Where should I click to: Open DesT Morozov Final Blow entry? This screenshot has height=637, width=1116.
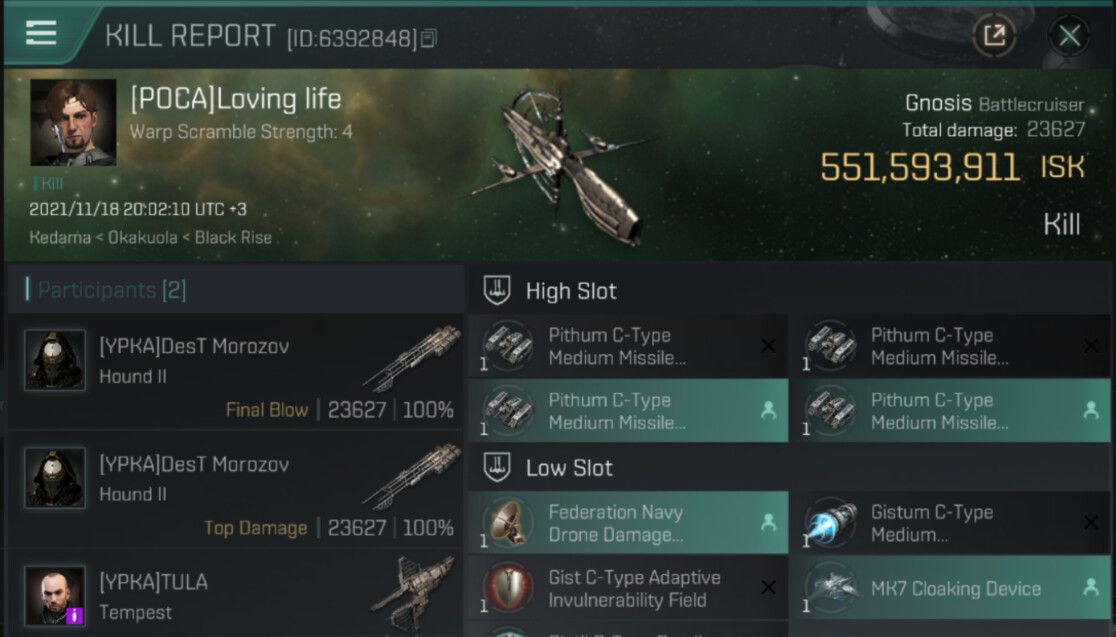[x=235, y=372]
